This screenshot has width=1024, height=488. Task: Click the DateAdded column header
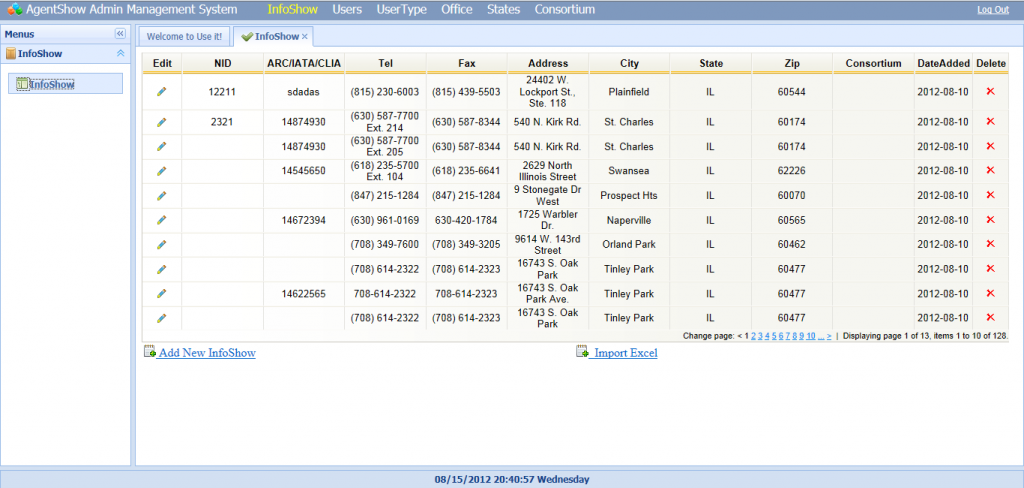pos(944,63)
